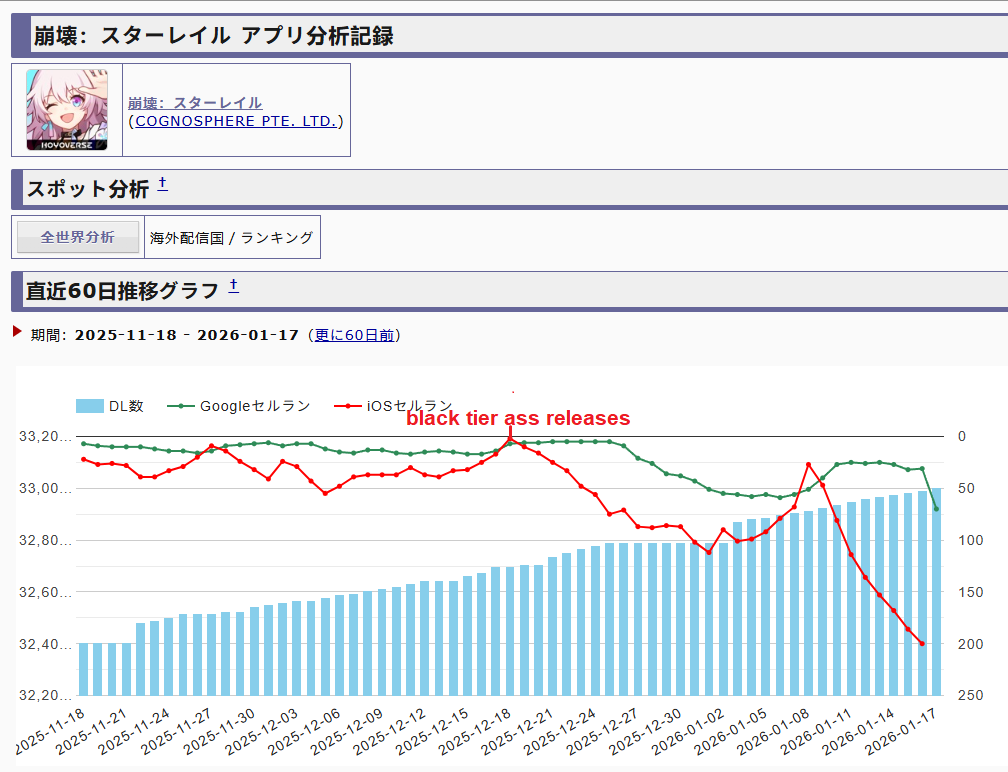1008x772 pixels.
Task: Click the 更に60日前 link
Action: [354, 335]
